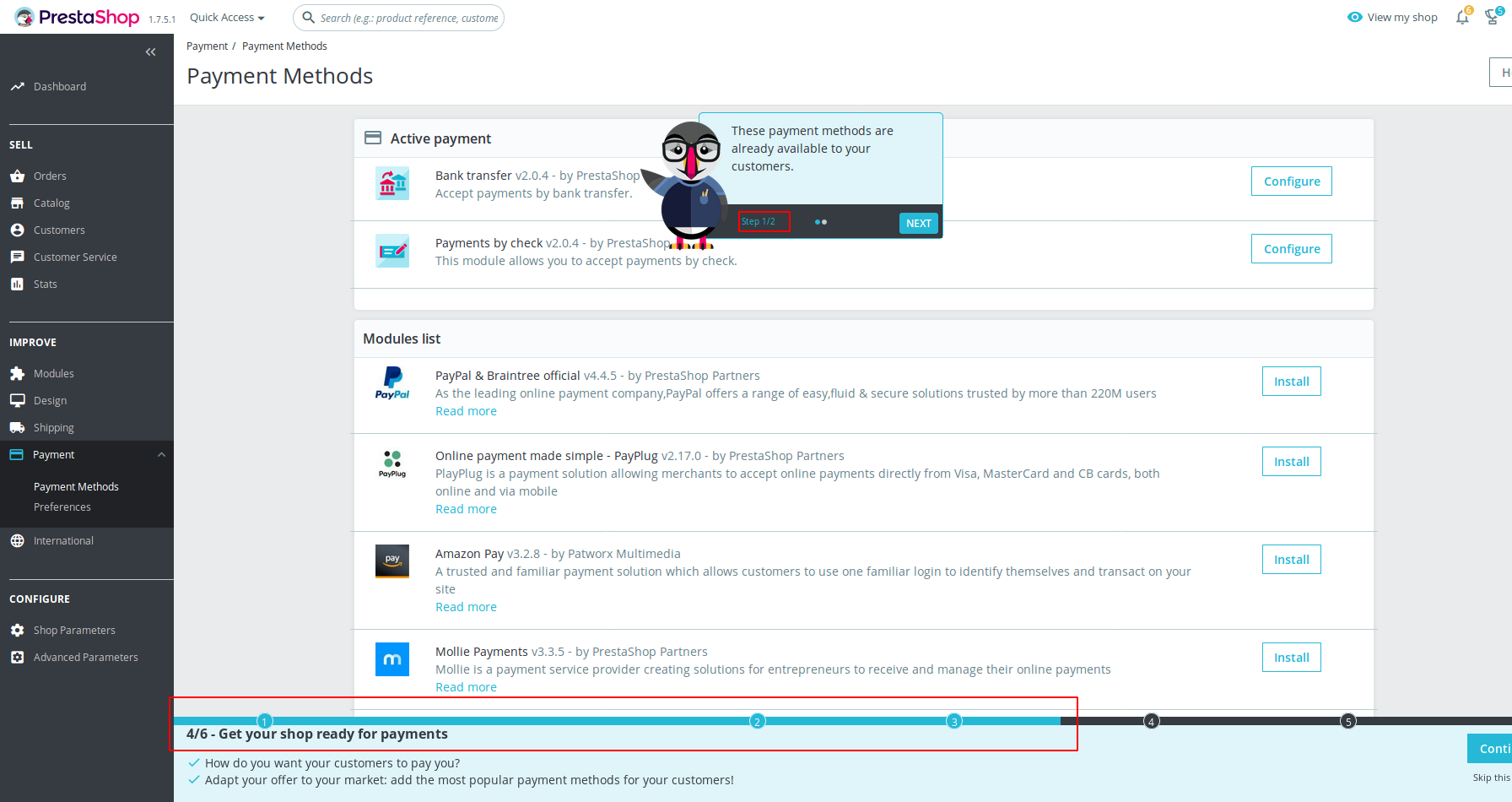
Task: Open Read more under Amazon Pay
Action: [466, 607]
